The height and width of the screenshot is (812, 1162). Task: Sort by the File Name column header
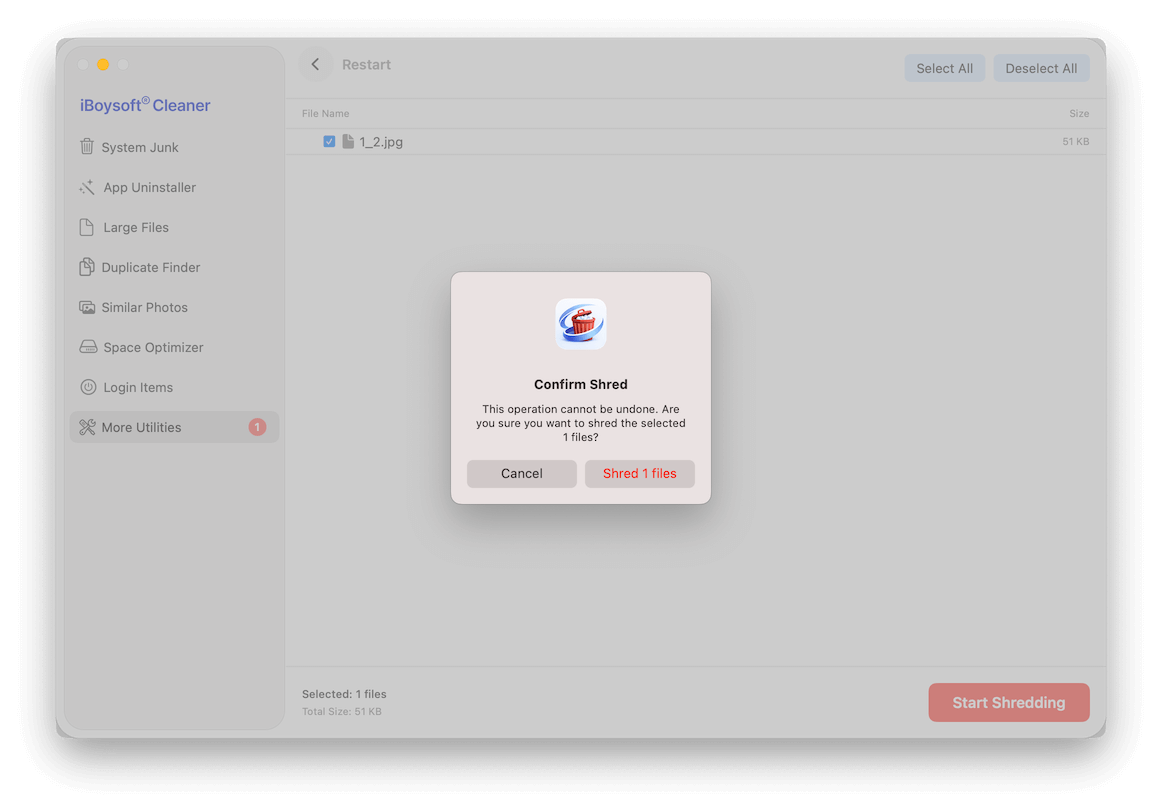click(x=326, y=114)
